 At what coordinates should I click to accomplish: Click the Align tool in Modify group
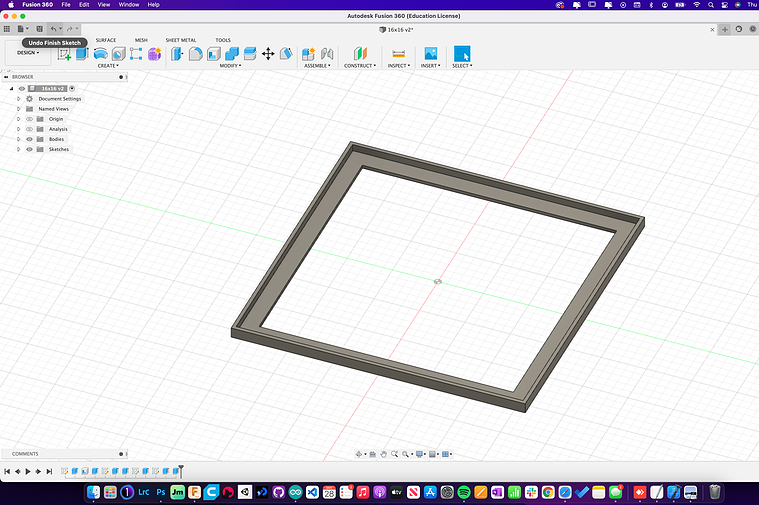[x=286, y=54]
